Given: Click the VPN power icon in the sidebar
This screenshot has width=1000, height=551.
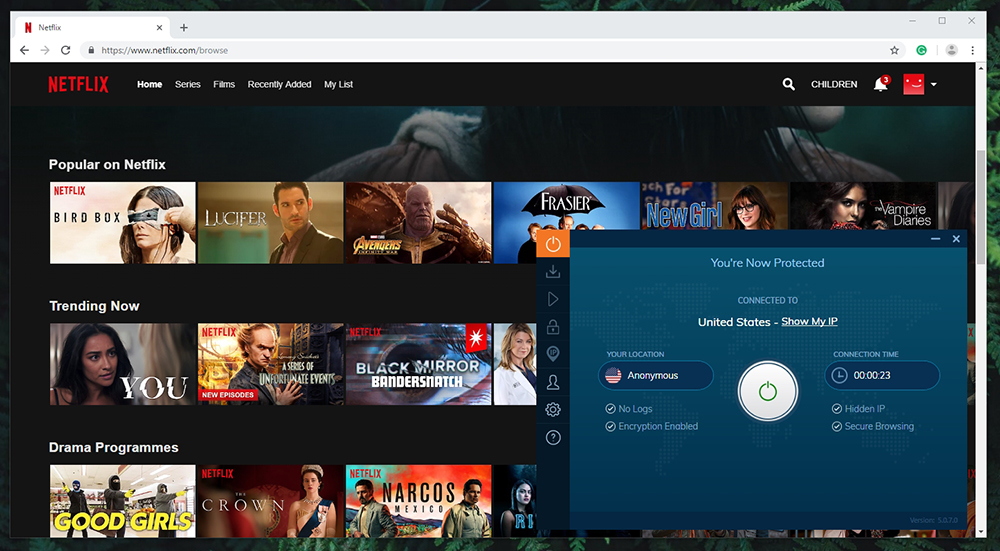Looking at the screenshot, I should pos(553,244).
